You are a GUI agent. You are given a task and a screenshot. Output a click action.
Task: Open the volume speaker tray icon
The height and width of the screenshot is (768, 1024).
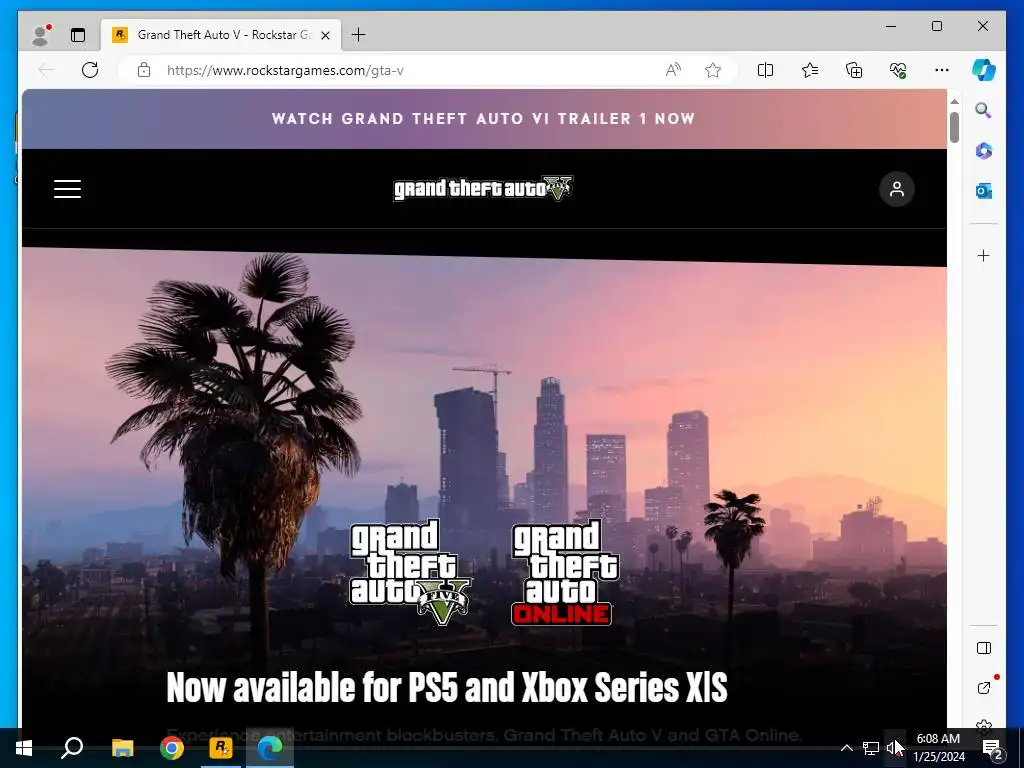click(x=893, y=748)
